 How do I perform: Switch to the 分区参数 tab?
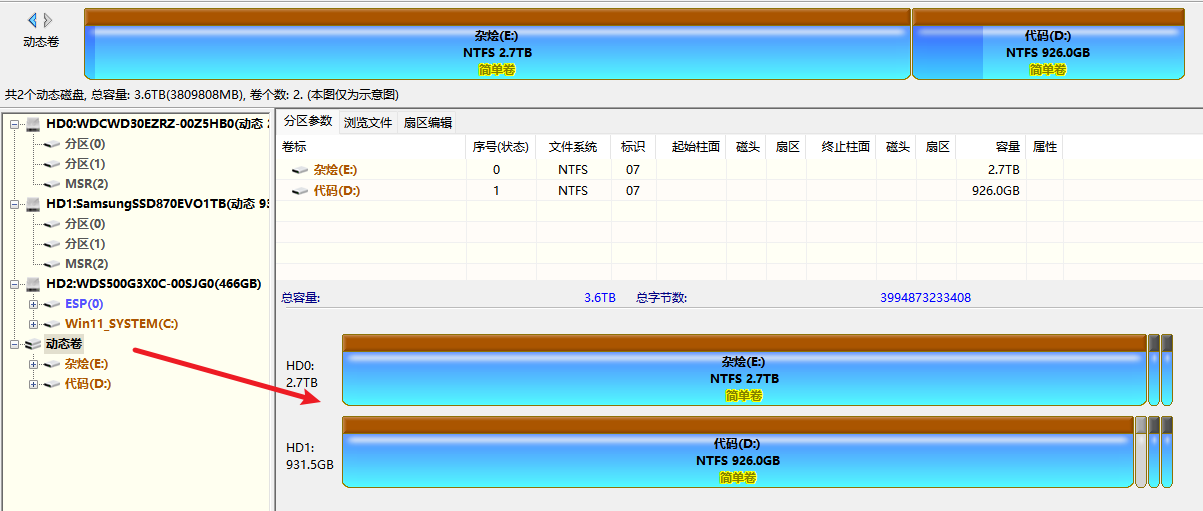click(307, 121)
